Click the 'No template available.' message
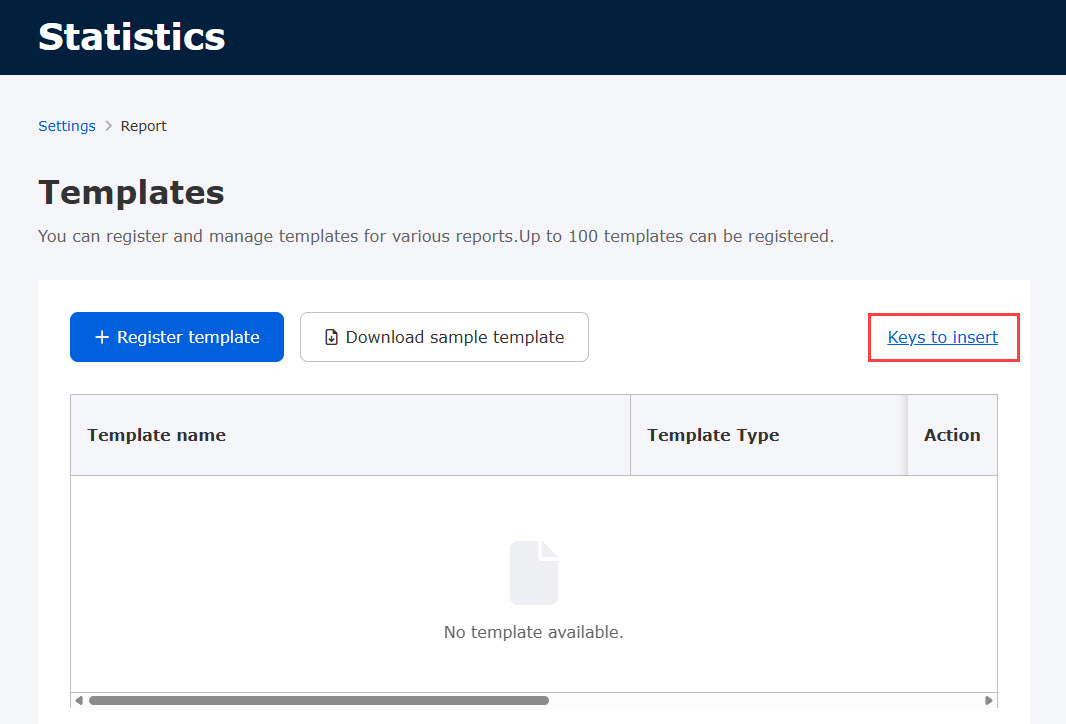Viewport: 1066px width, 724px height. coord(534,632)
